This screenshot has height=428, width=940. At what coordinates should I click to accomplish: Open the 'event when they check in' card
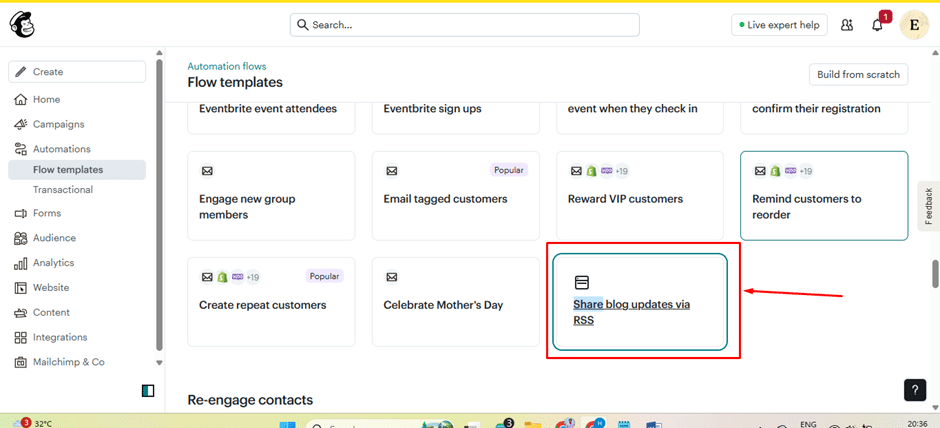pyautogui.click(x=640, y=117)
